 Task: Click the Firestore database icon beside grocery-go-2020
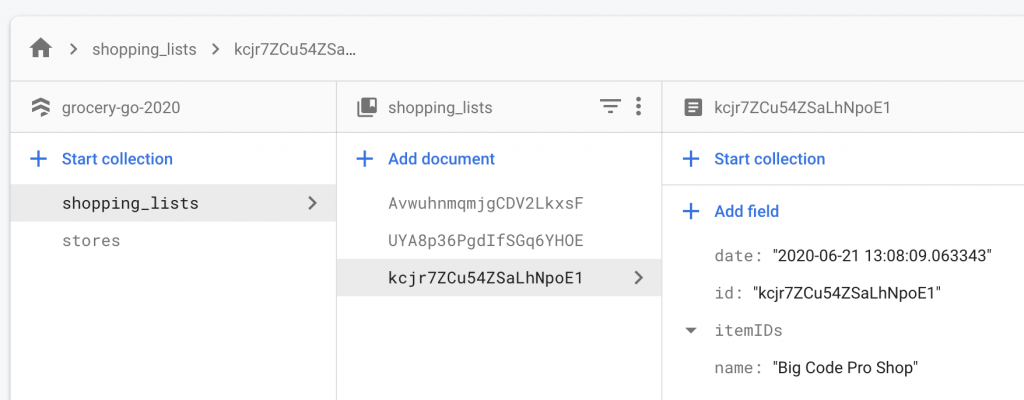(40, 107)
